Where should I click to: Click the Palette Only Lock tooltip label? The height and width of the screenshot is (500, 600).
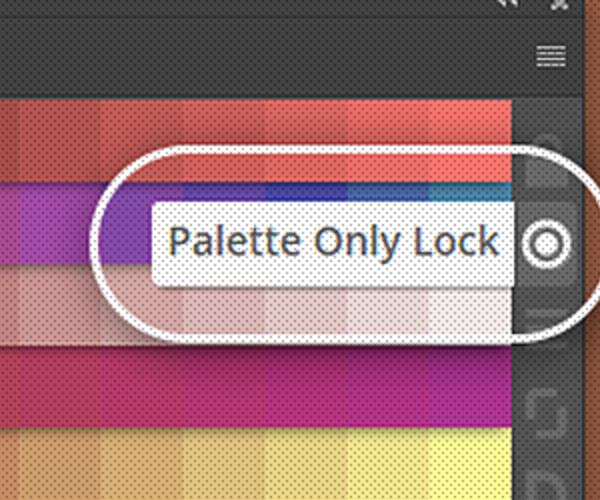[x=334, y=242]
